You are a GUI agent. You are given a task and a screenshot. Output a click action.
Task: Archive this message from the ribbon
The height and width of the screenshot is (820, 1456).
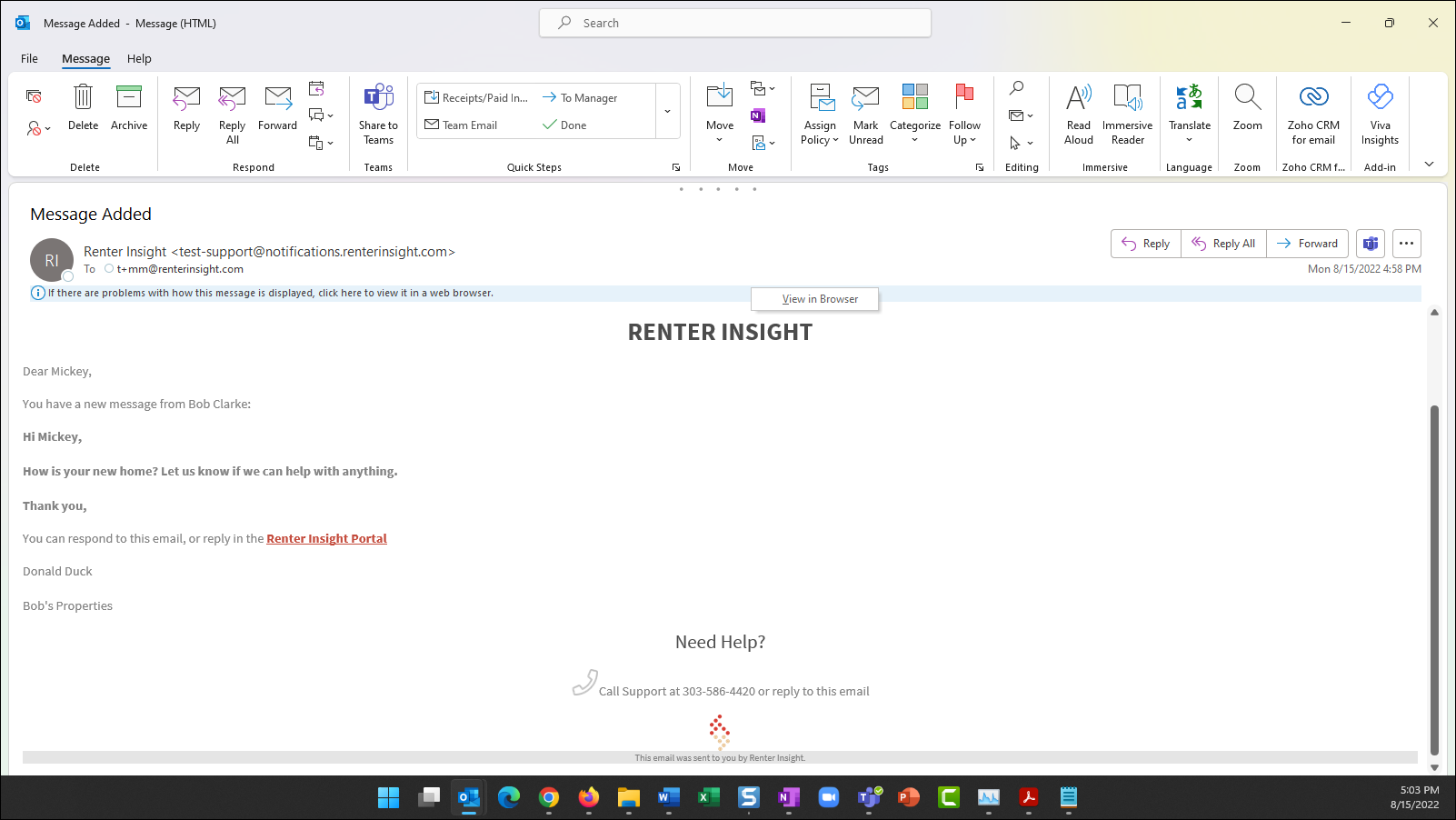pos(129,107)
